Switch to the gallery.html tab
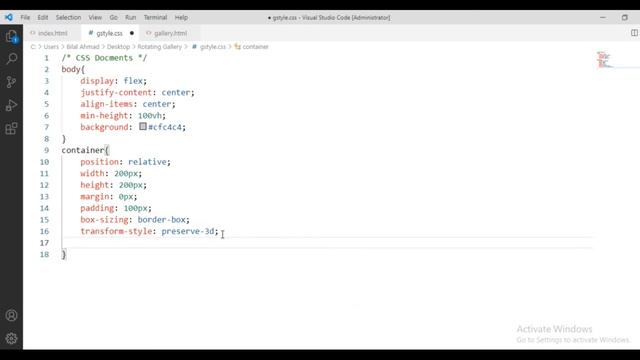 (170, 33)
